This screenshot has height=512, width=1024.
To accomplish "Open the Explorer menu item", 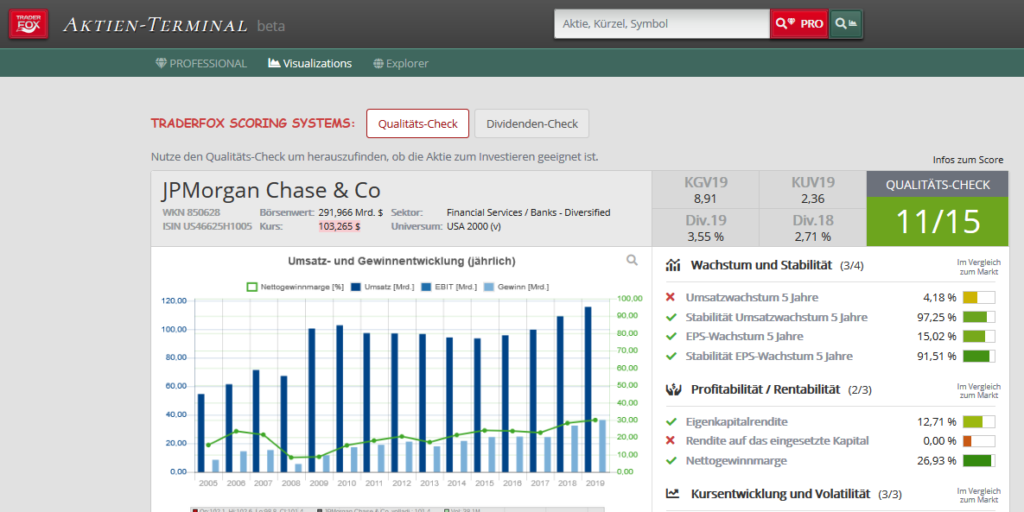I will click(x=401, y=63).
